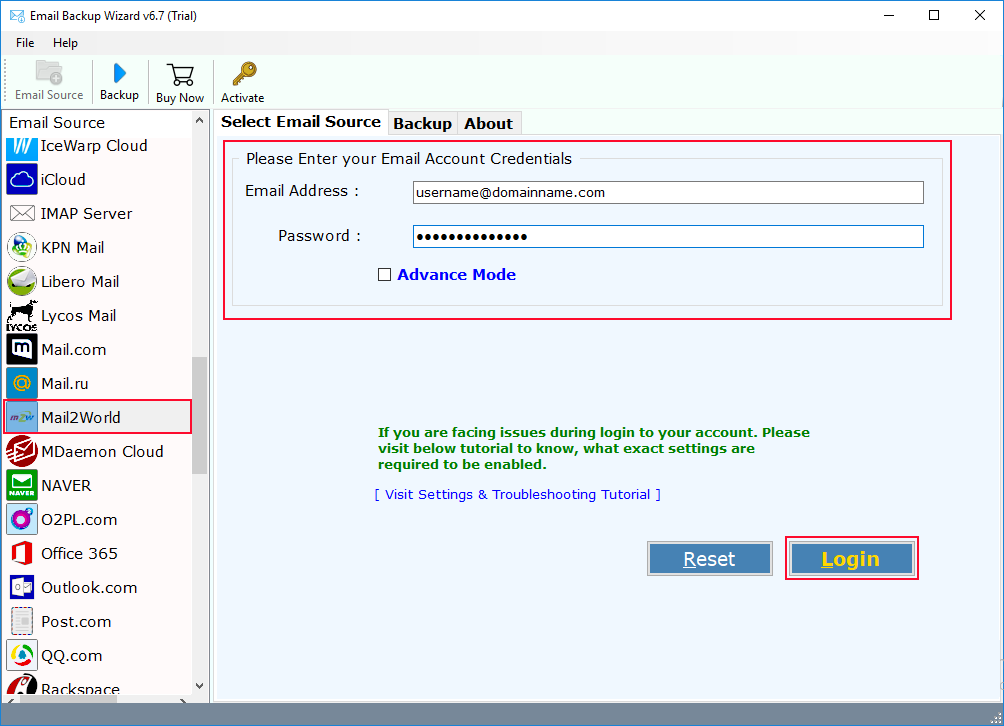
Task: Click the Email Backup Wizard title bar icon
Action: pos(17,15)
